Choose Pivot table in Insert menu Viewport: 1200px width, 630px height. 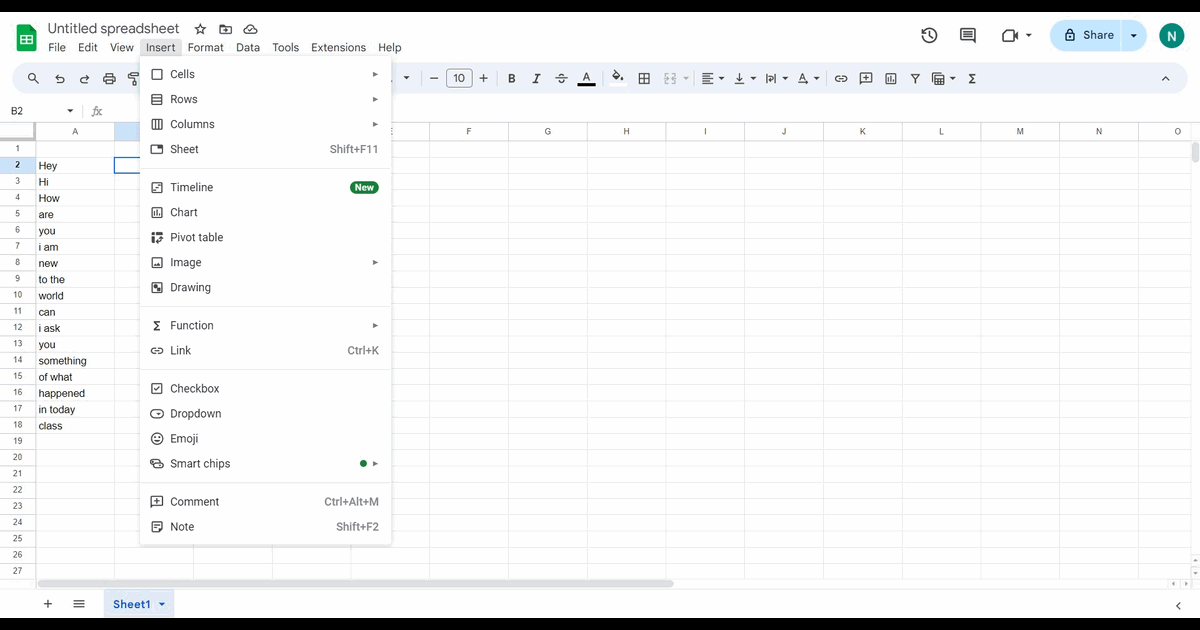(x=265, y=237)
